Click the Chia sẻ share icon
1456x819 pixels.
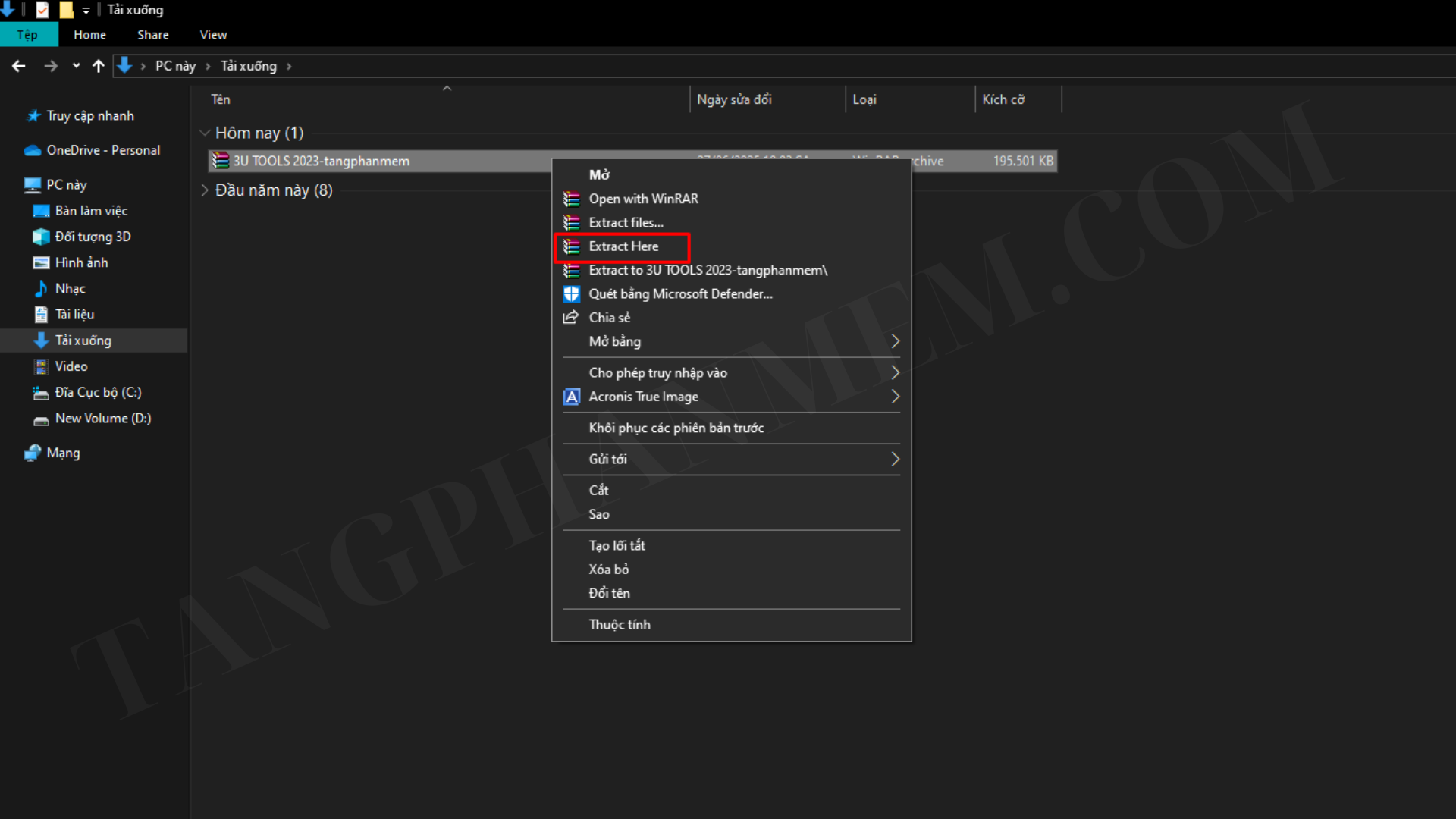[571, 318]
